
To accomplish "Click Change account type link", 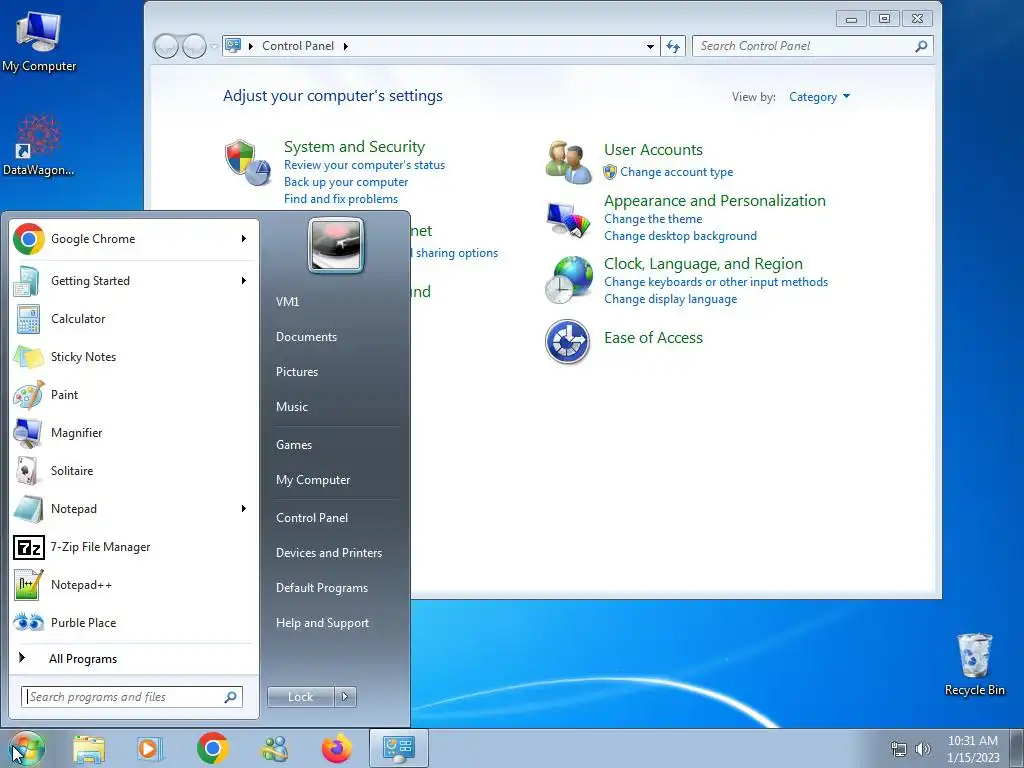I will click(x=677, y=172).
